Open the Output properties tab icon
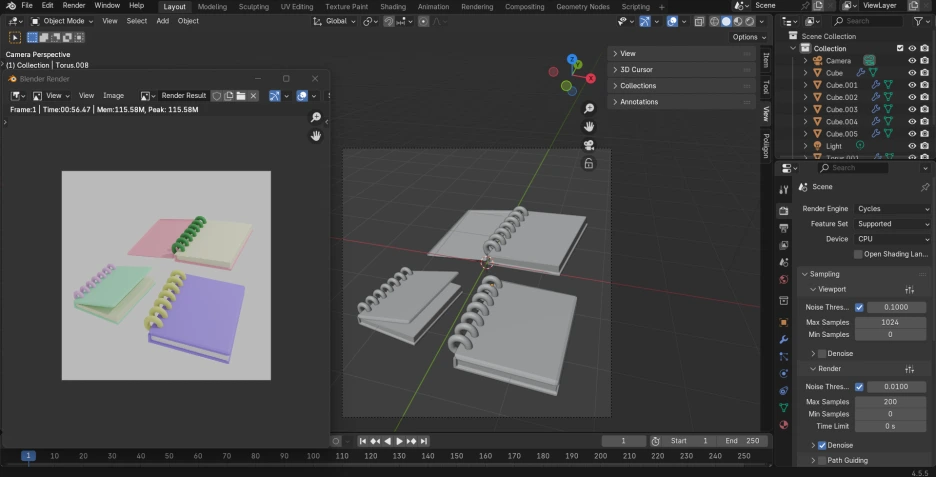The width and height of the screenshot is (936, 477). tap(784, 228)
